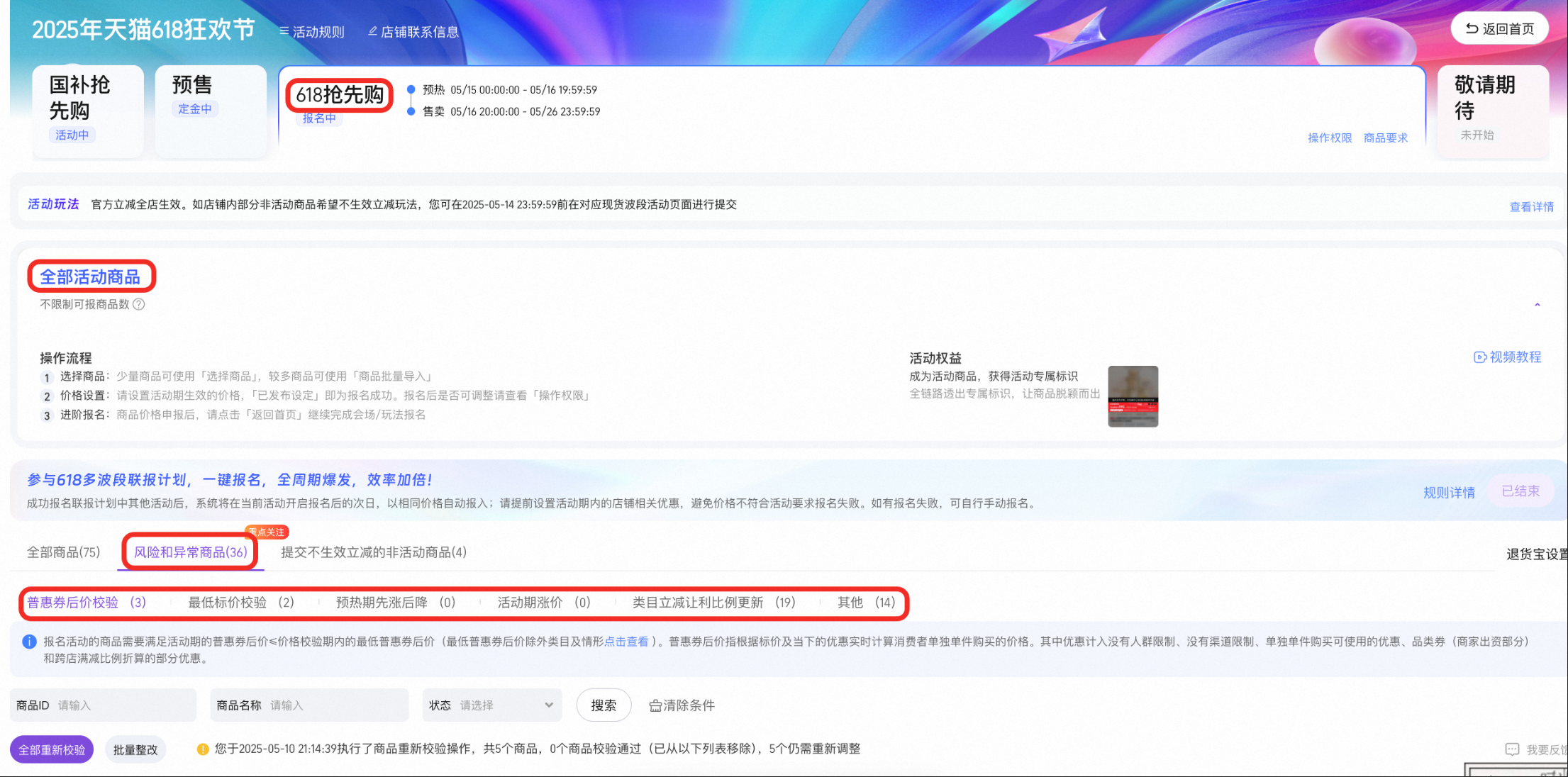Open 活动规则 activity rules
This screenshot has width=1568, height=777.
[312, 32]
